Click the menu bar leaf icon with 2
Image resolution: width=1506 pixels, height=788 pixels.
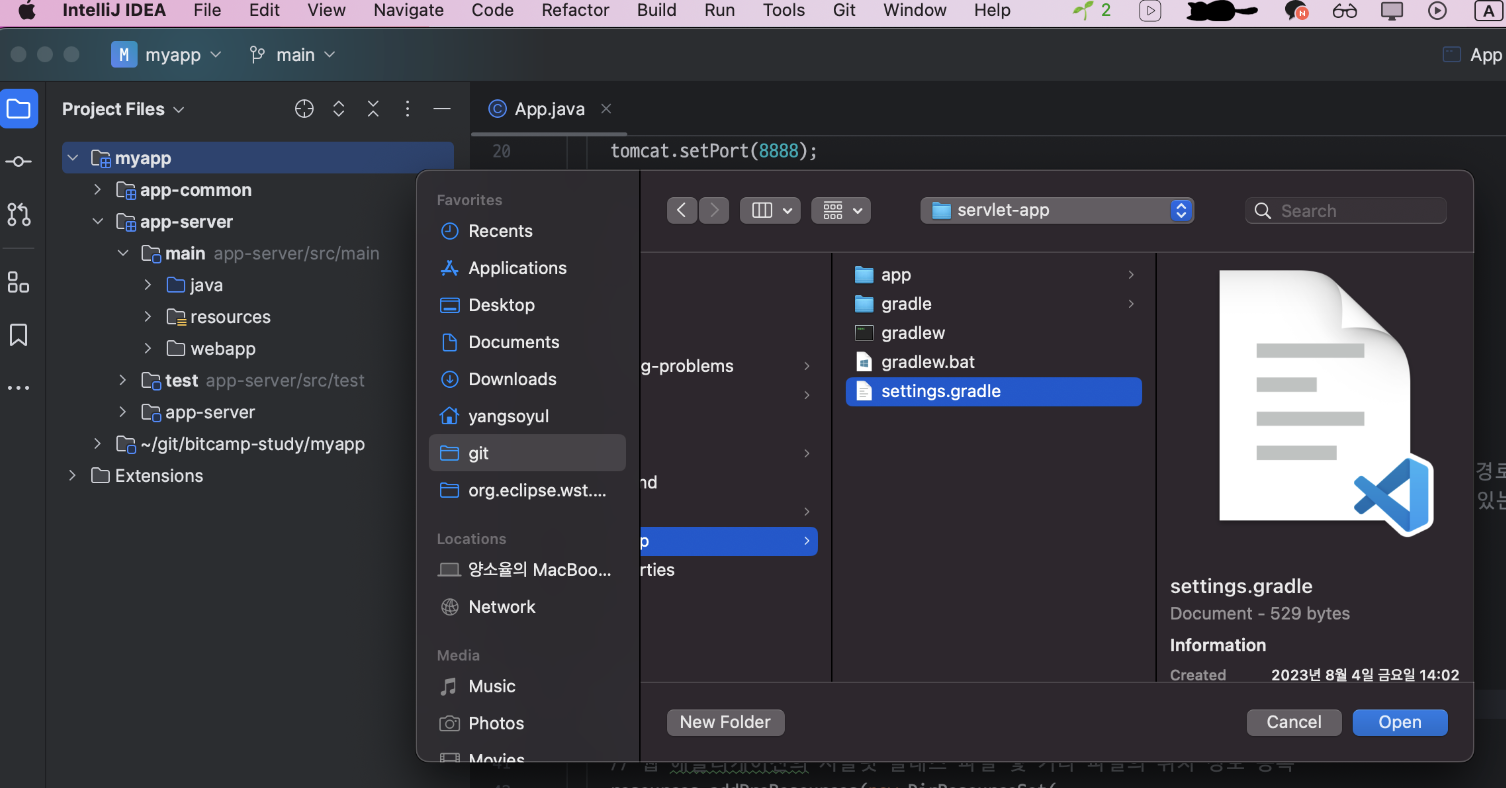coord(1092,11)
